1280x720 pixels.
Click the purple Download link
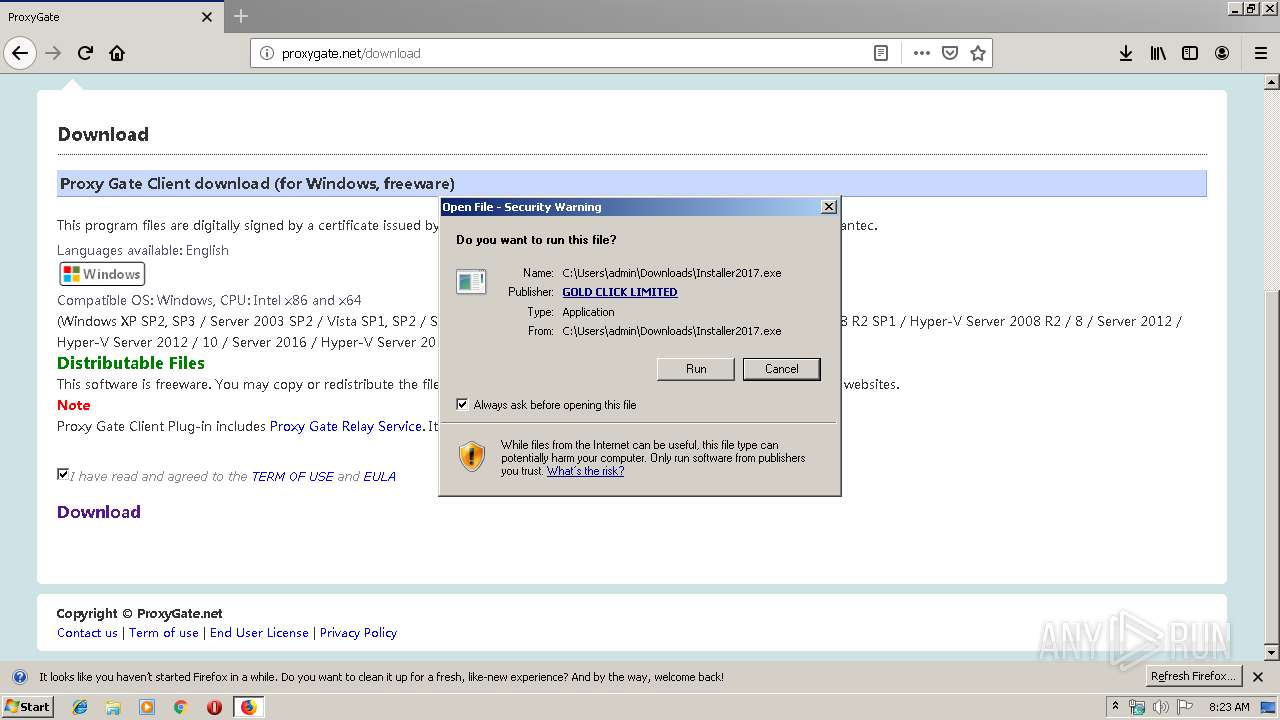click(x=99, y=512)
